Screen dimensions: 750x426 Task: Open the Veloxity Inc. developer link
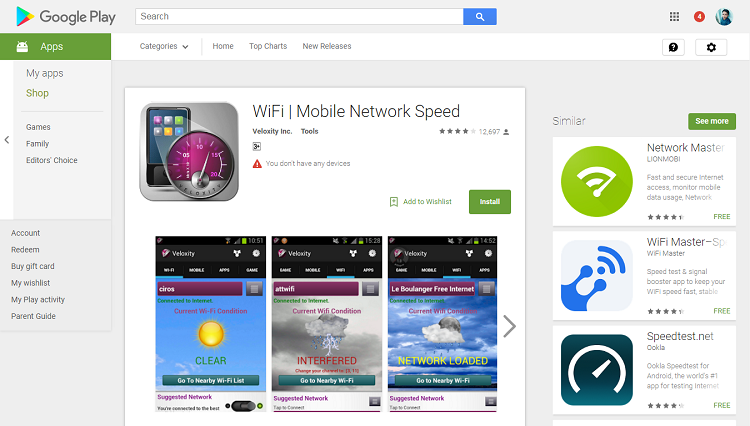[x=272, y=131]
